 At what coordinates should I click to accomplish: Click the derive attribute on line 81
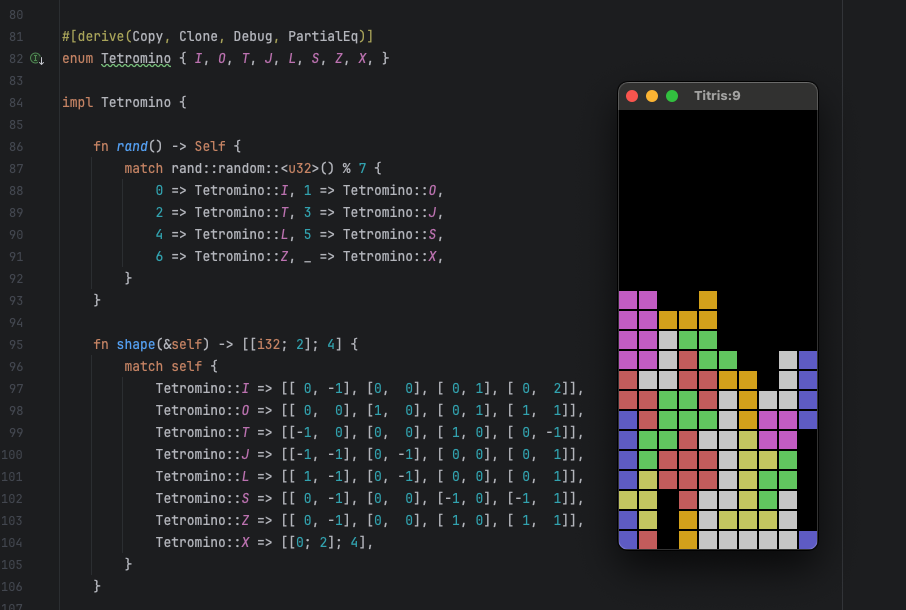click(x=97, y=37)
